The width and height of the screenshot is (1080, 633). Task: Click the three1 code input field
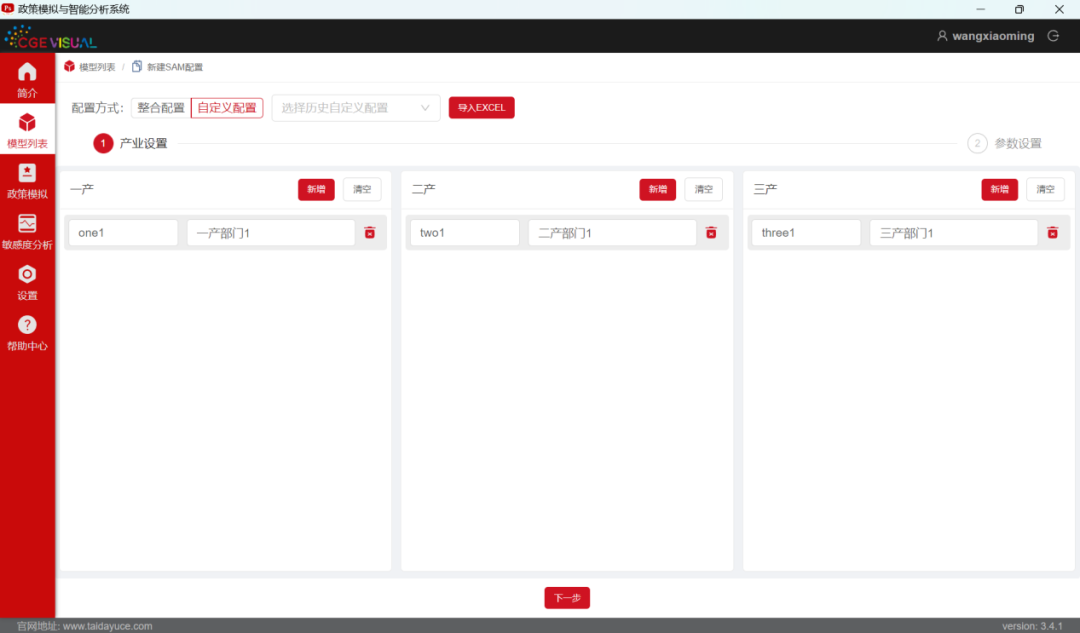[807, 233]
